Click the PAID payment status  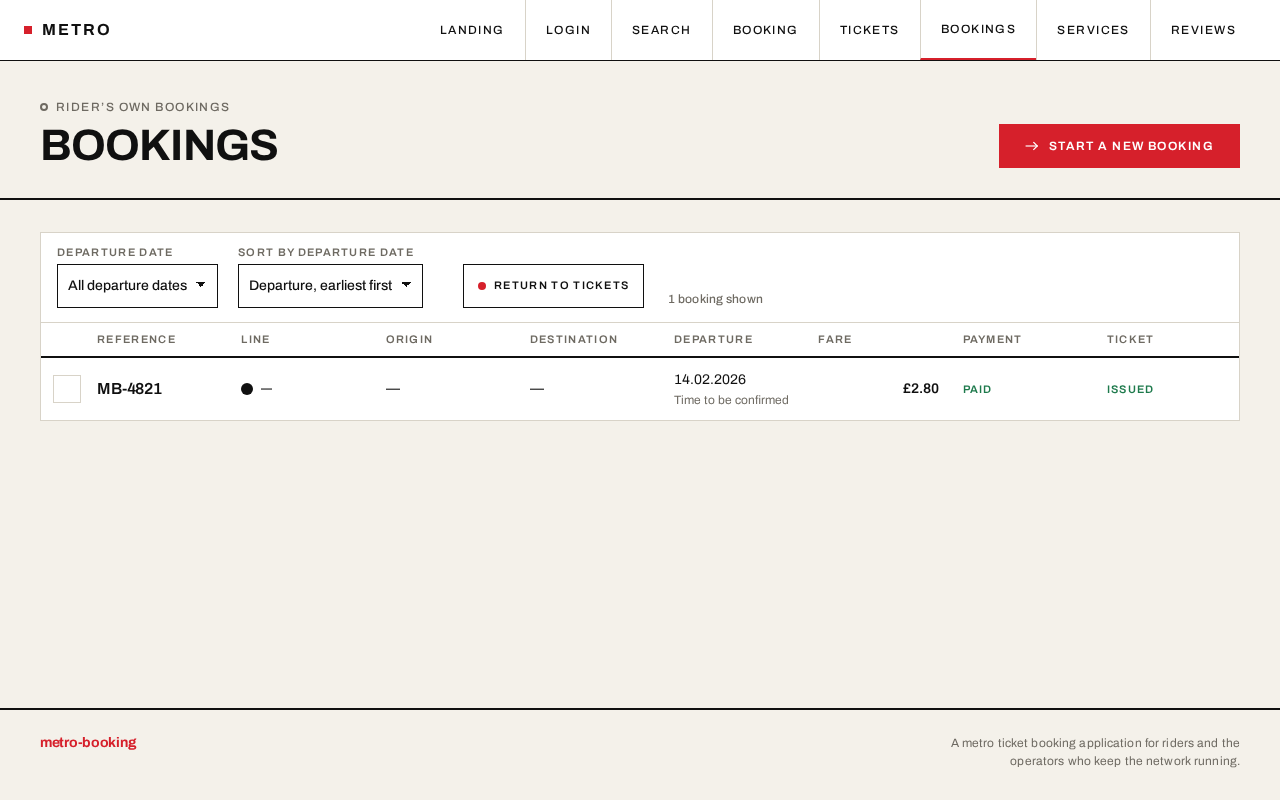click(977, 390)
